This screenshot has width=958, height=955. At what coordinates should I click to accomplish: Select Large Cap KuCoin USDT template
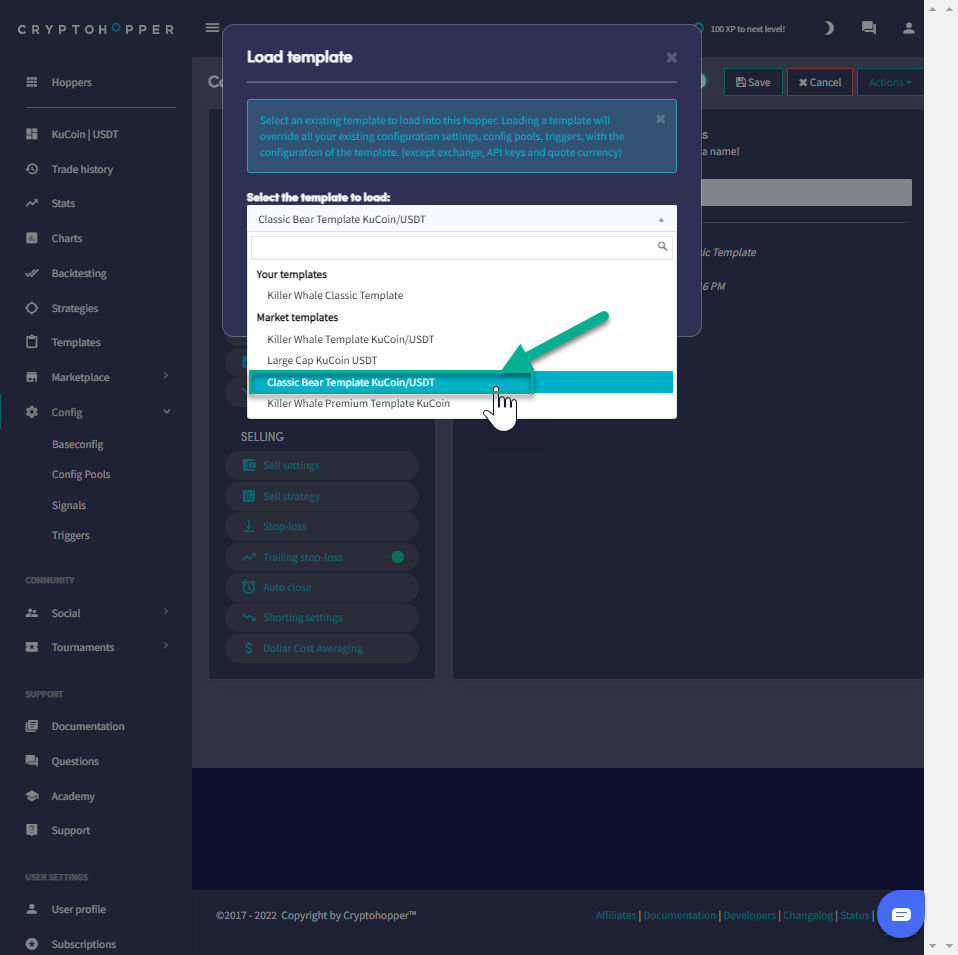(322, 360)
